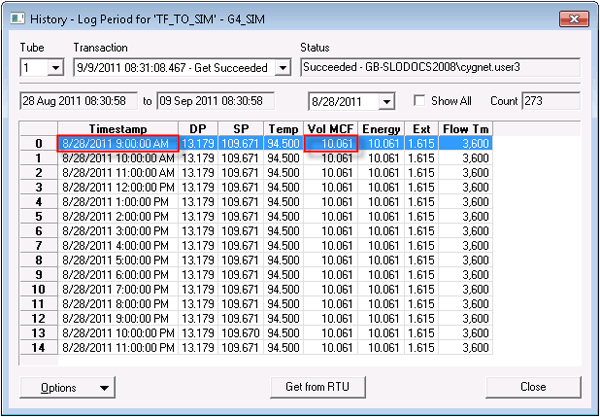Click timestamp 8/28/2011 3:00:00 PM
The image size is (600, 417).
pyautogui.click(x=118, y=231)
